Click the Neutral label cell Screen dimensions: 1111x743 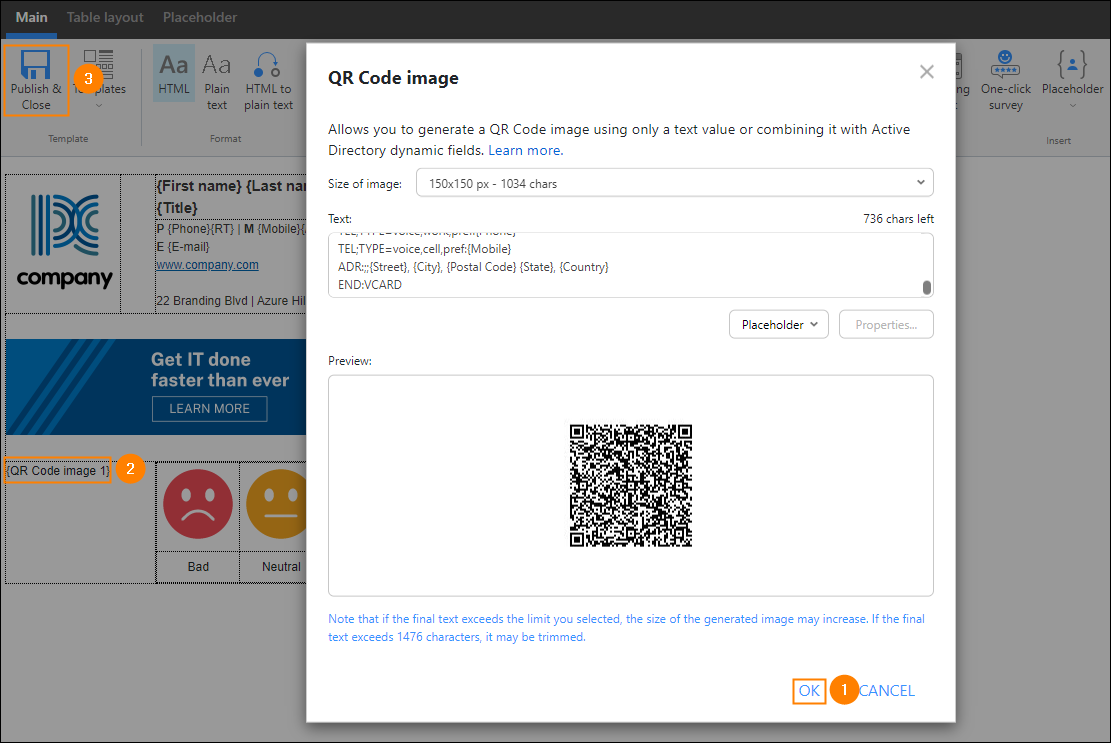(273, 567)
